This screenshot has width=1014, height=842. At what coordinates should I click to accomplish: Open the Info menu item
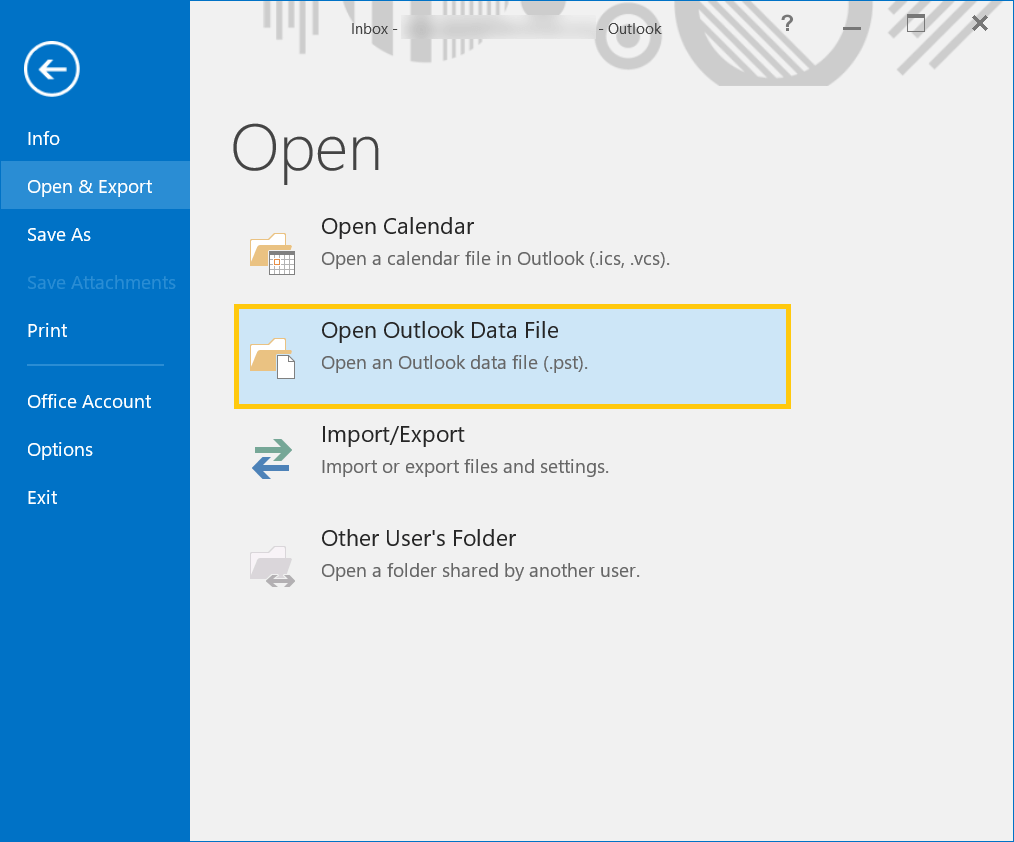coord(43,138)
